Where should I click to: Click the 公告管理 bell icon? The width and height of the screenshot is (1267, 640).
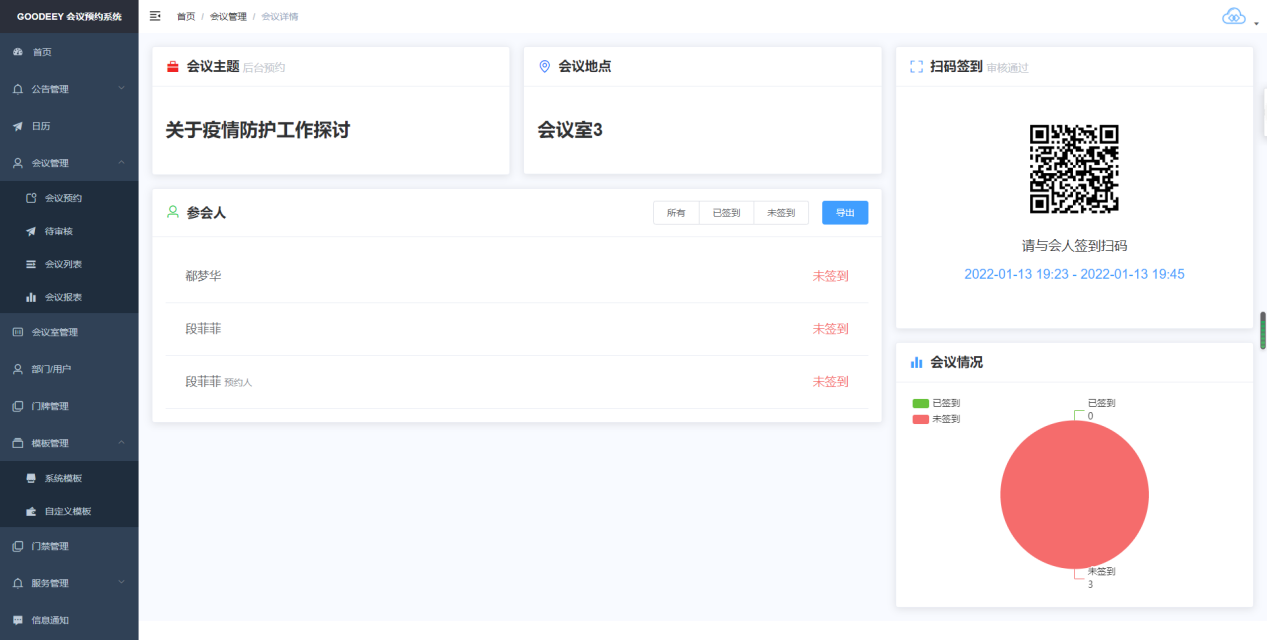[x=17, y=89]
